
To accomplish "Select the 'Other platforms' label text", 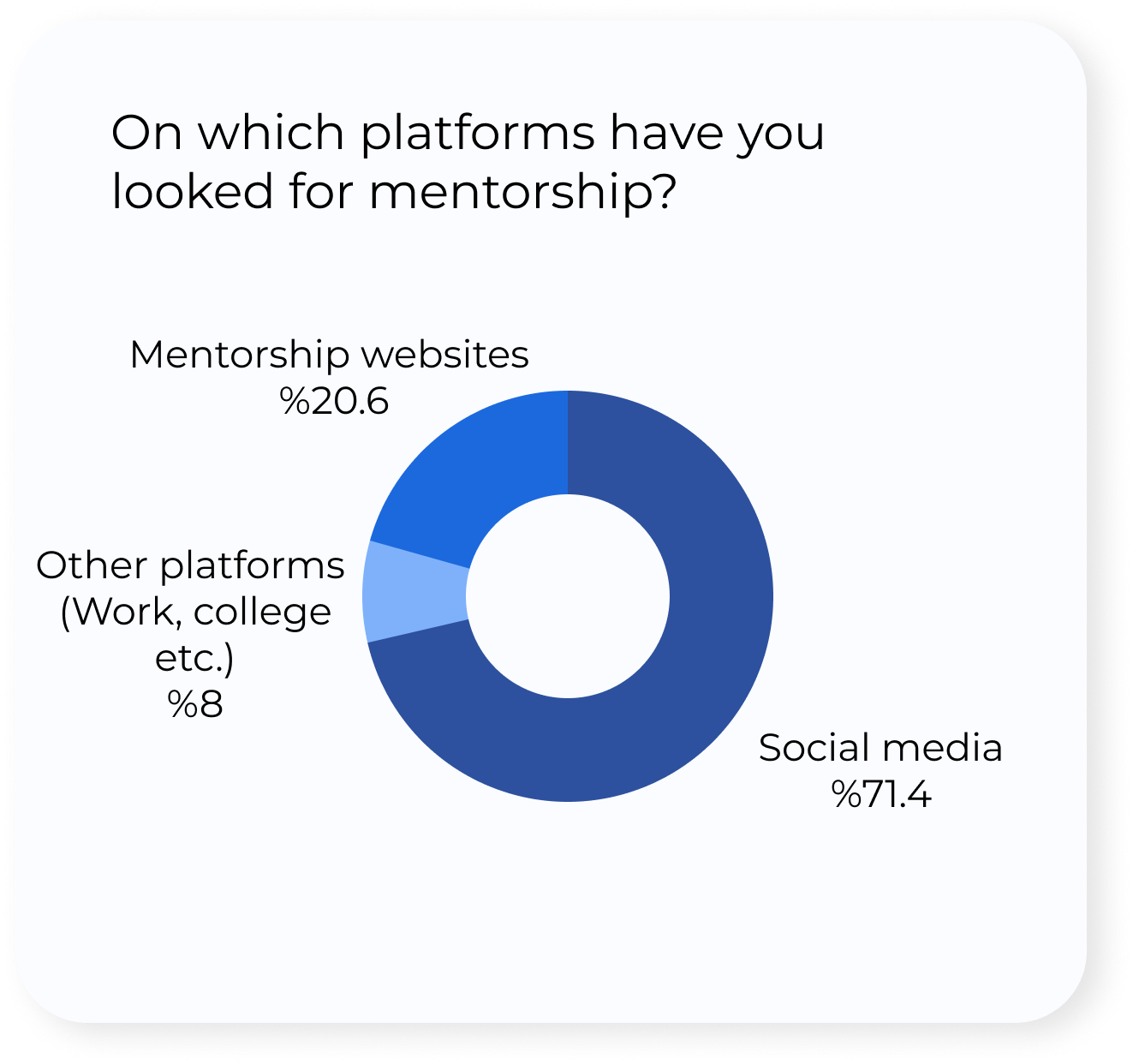I will click(190, 565).
